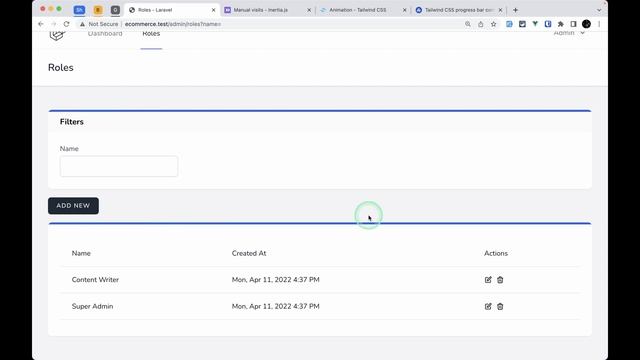This screenshot has height=360, width=640.
Task: Open the browser zoom icon
Action: (x=468, y=24)
